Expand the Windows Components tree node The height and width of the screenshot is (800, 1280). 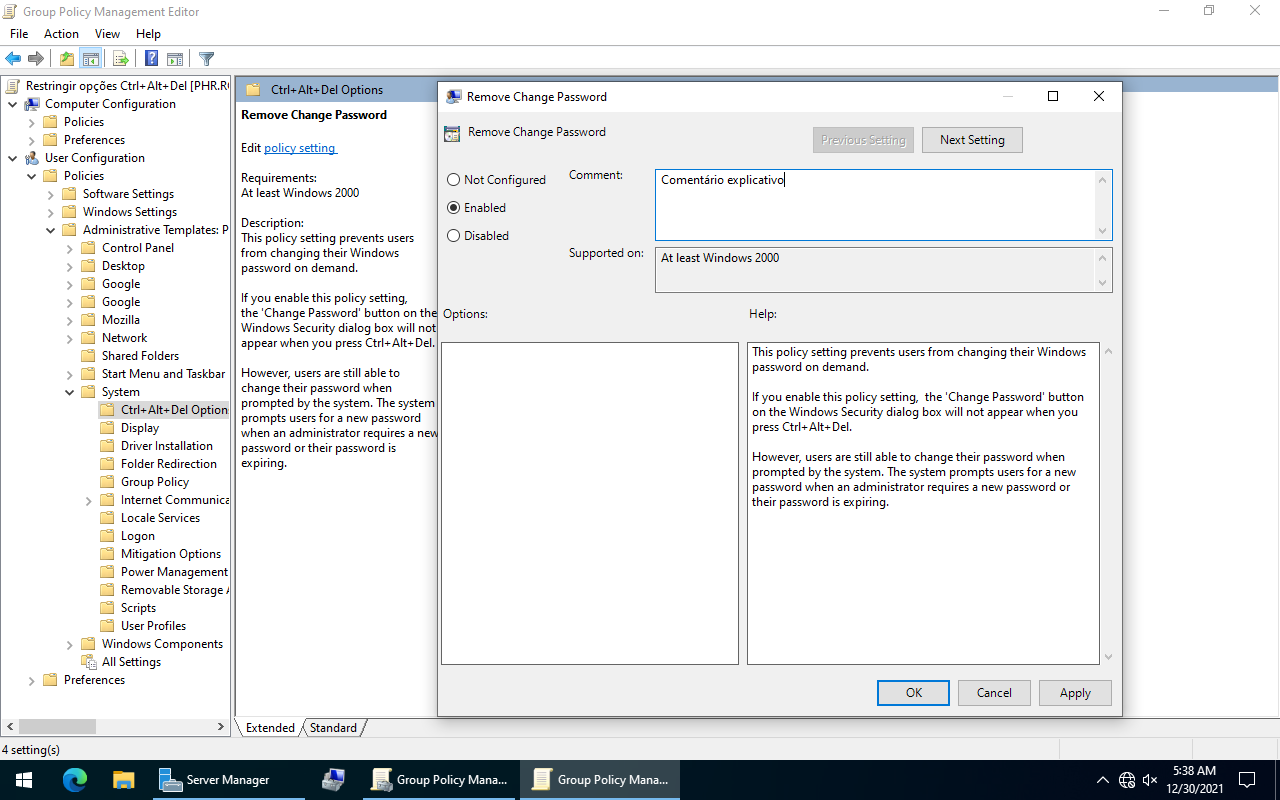70,644
